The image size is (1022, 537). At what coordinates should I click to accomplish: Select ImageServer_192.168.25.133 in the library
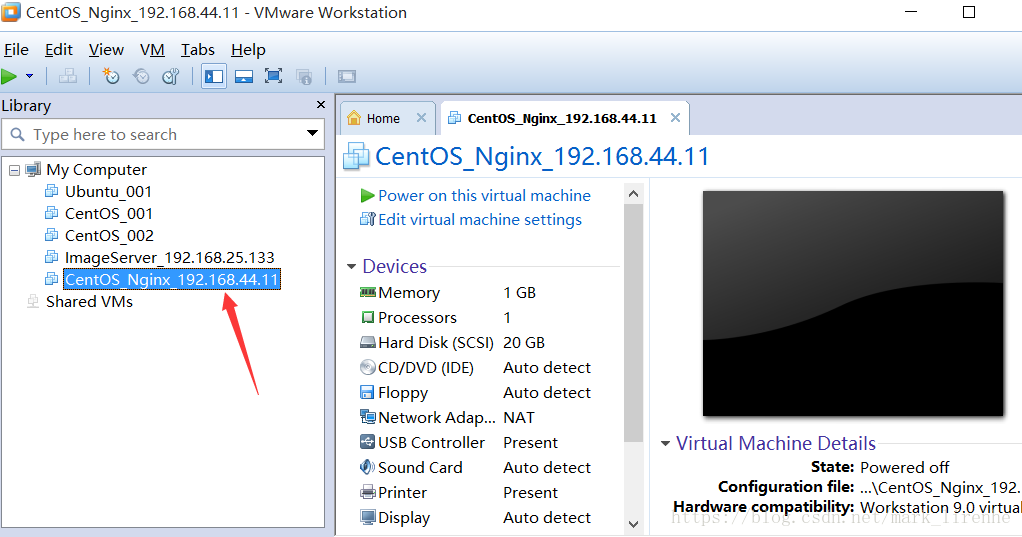tap(169, 257)
